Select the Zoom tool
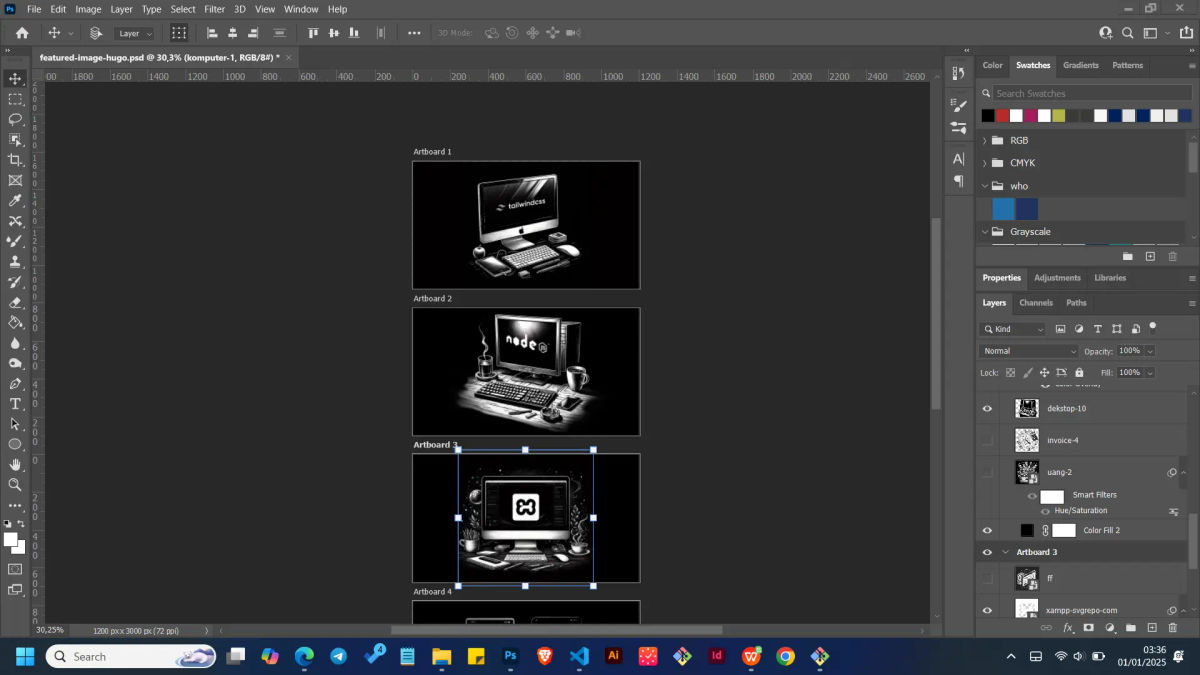The width and height of the screenshot is (1200, 675). (x=15, y=484)
